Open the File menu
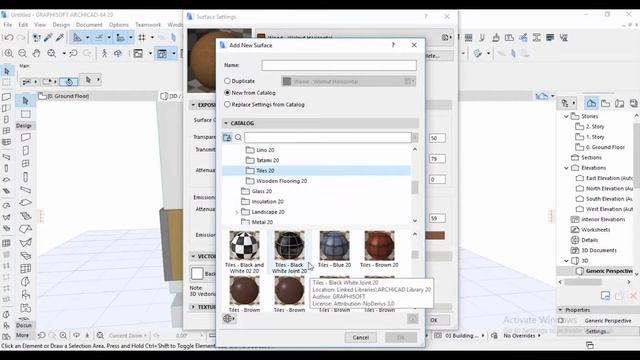This screenshot has height=360, width=640. (8, 24)
